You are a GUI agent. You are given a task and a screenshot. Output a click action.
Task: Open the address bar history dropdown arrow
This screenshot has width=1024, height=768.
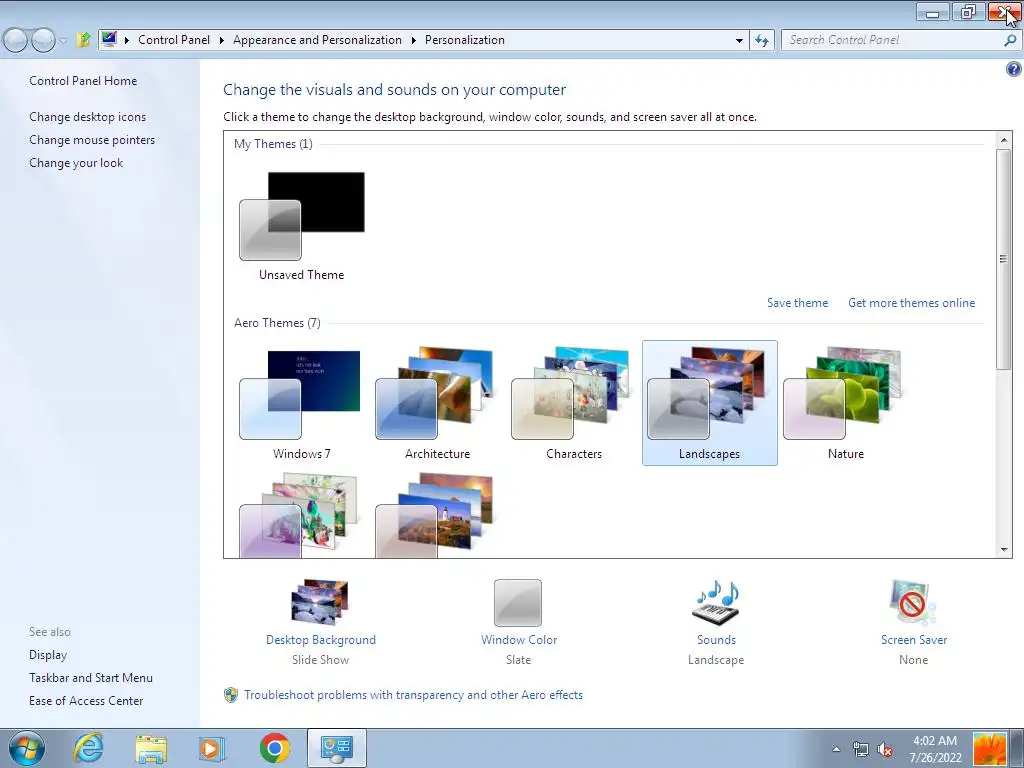tap(739, 40)
